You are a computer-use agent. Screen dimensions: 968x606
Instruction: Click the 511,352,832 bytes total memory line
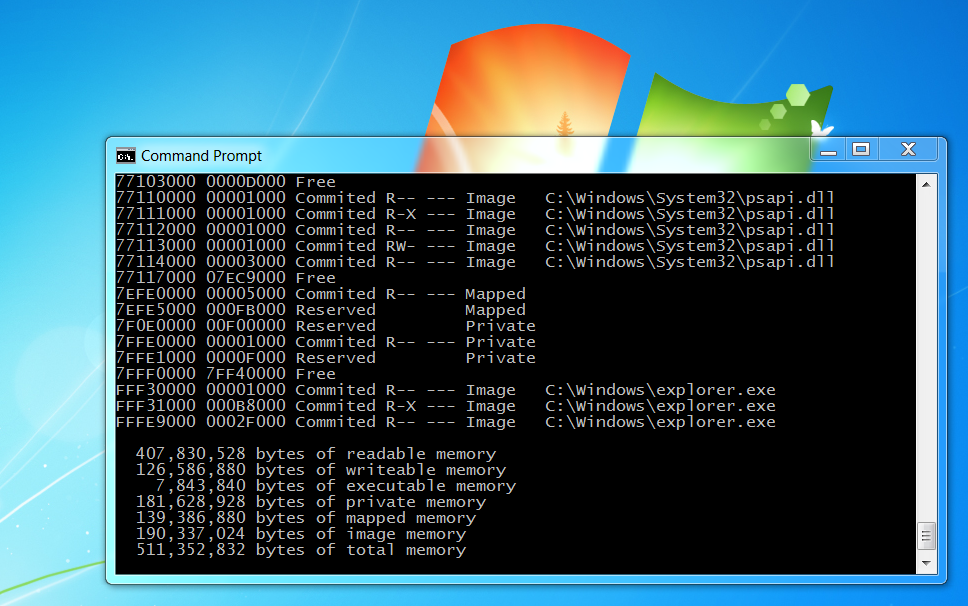[301, 550]
